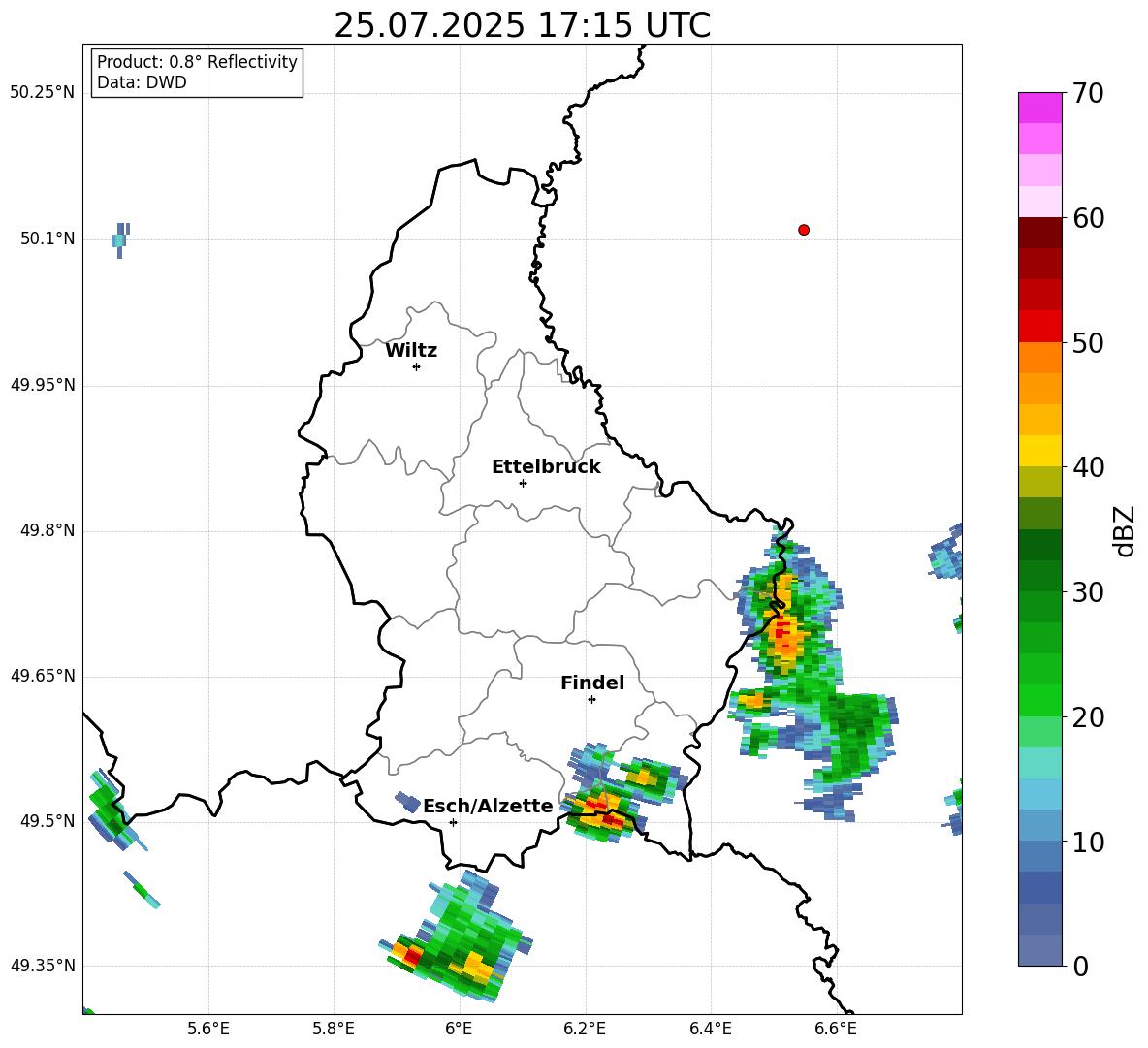Click the 6.4°E longitude label
Image resolution: width=1148 pixels, height=1048 pixels.
710,1029
